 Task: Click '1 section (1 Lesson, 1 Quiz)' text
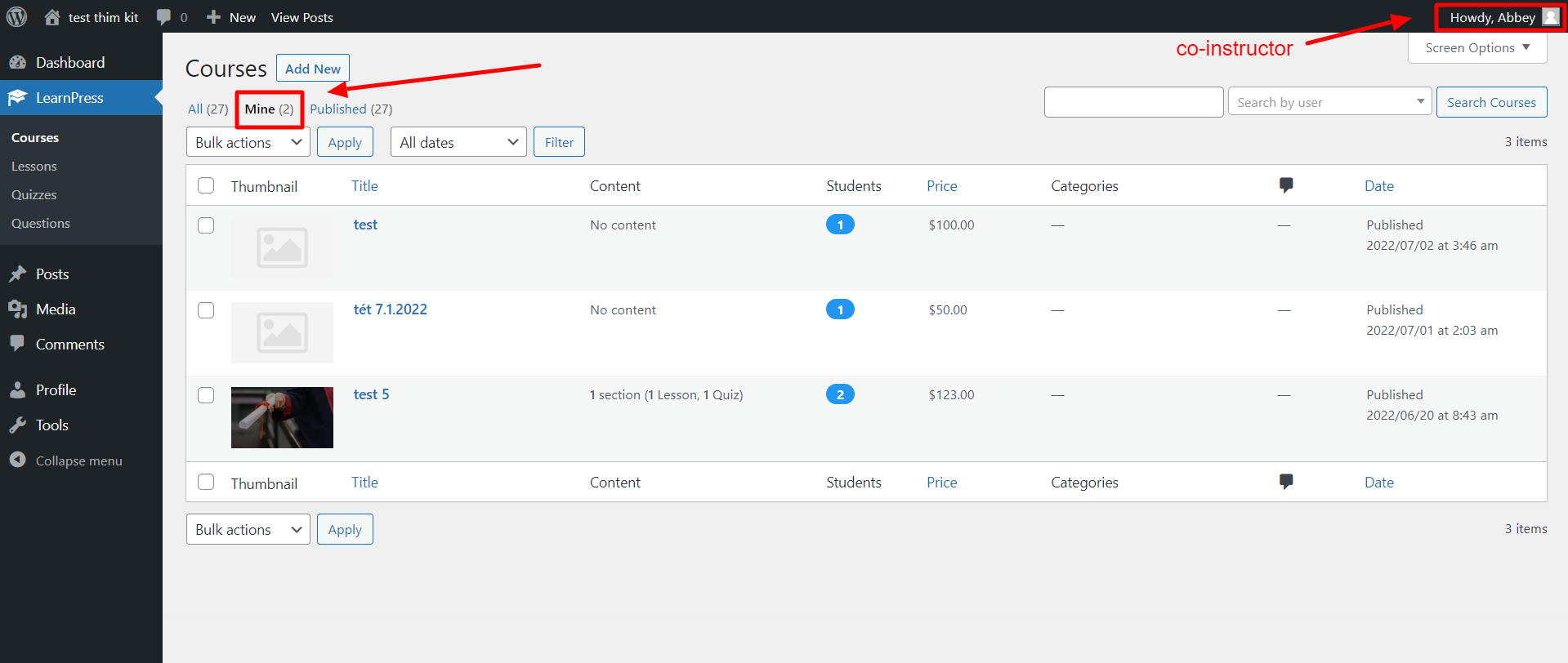point(667,394)
